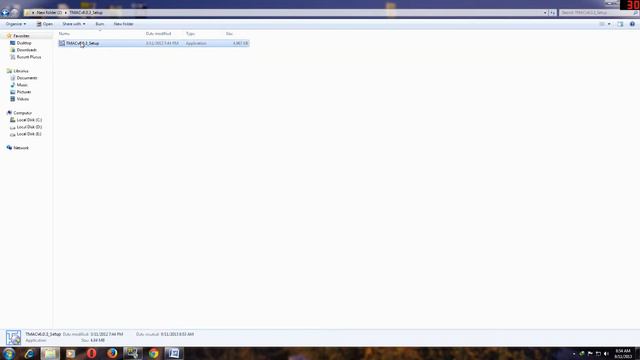Select the TMACv6.0.3_Setup file name

click(82, 43)
